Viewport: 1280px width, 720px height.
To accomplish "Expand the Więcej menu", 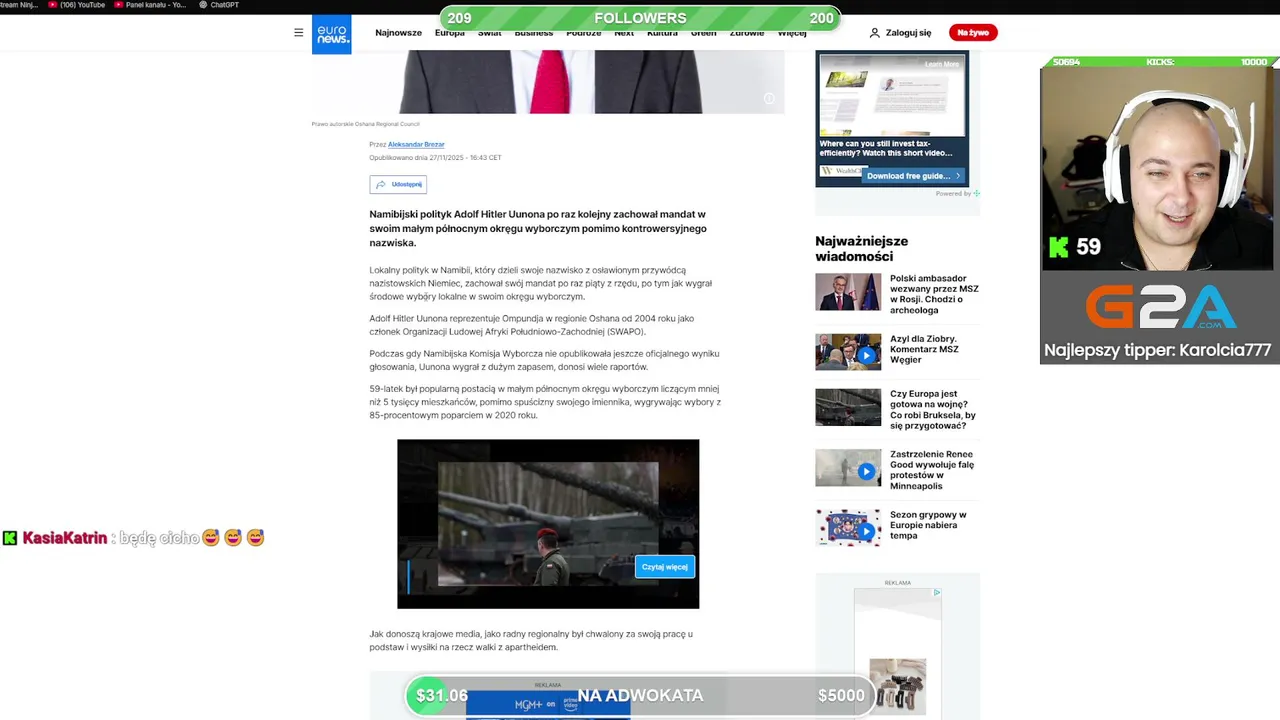I will (792, 33).
